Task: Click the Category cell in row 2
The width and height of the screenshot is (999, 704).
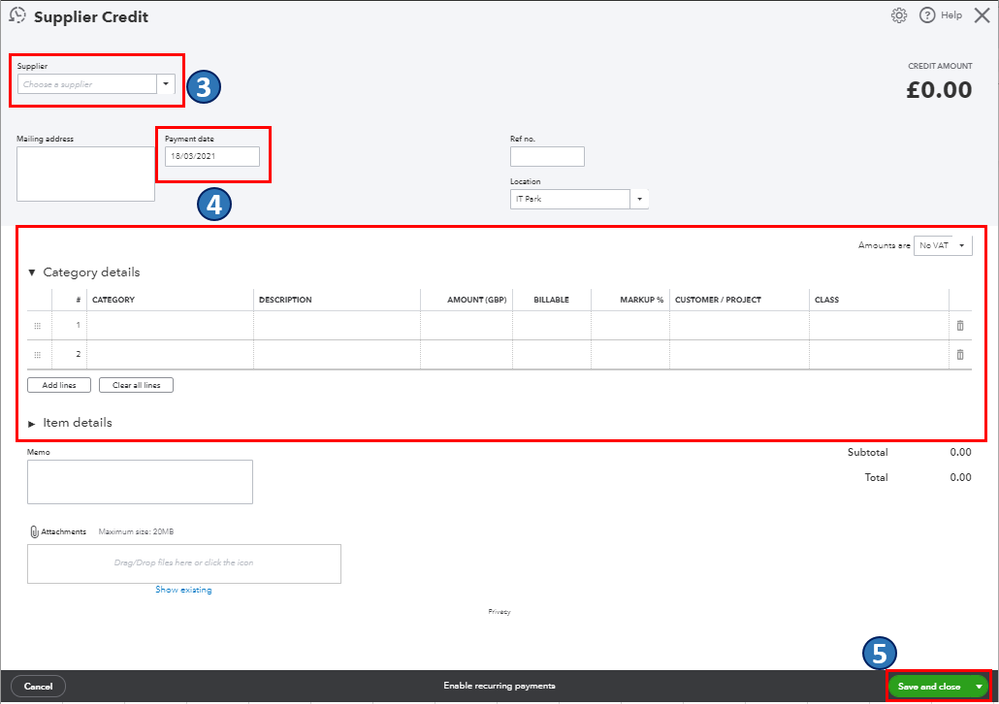Action: coord(170,354)
